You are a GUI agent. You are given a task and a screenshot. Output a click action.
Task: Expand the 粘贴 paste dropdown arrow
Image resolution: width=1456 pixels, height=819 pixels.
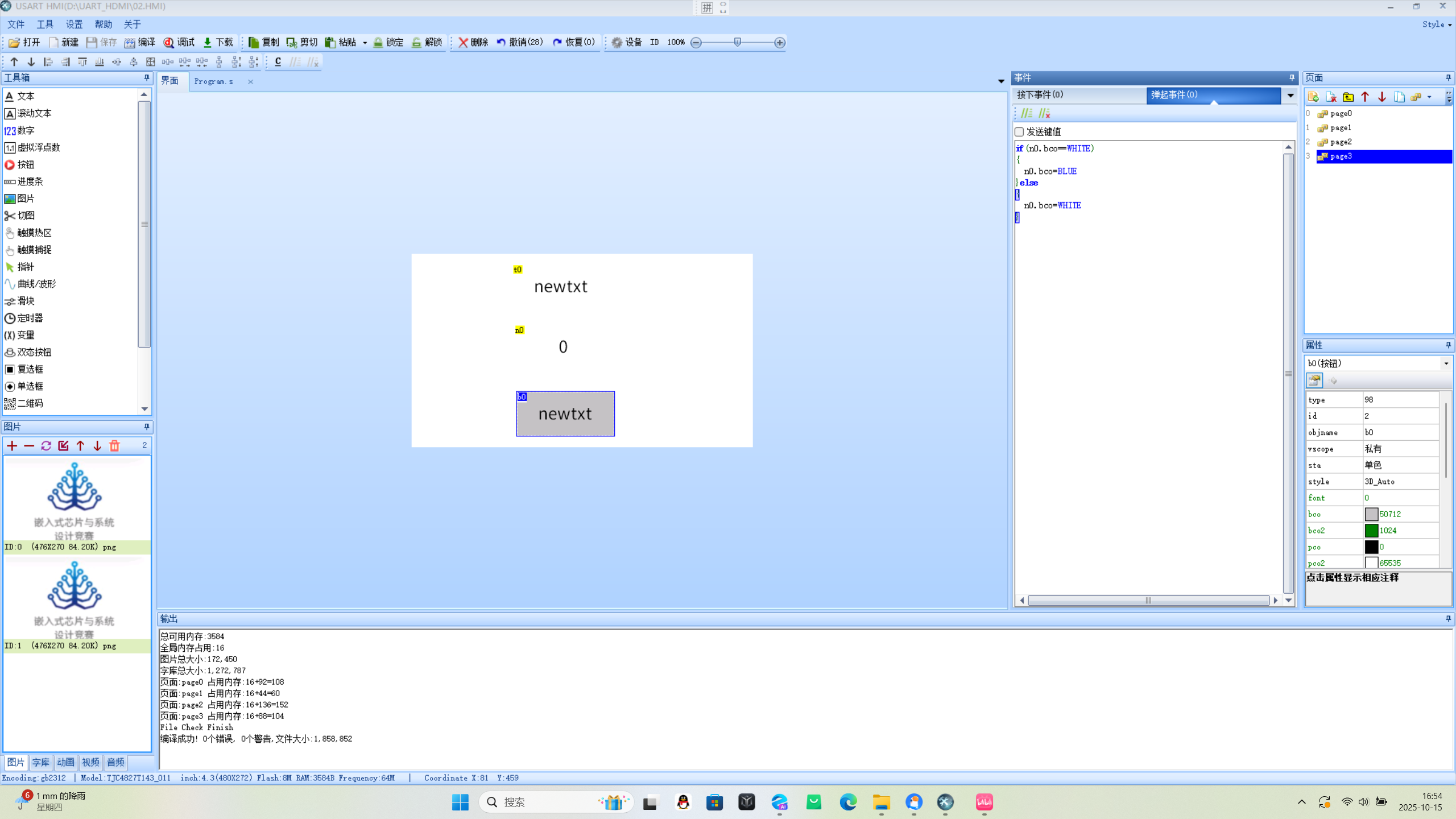coord(365,43)
